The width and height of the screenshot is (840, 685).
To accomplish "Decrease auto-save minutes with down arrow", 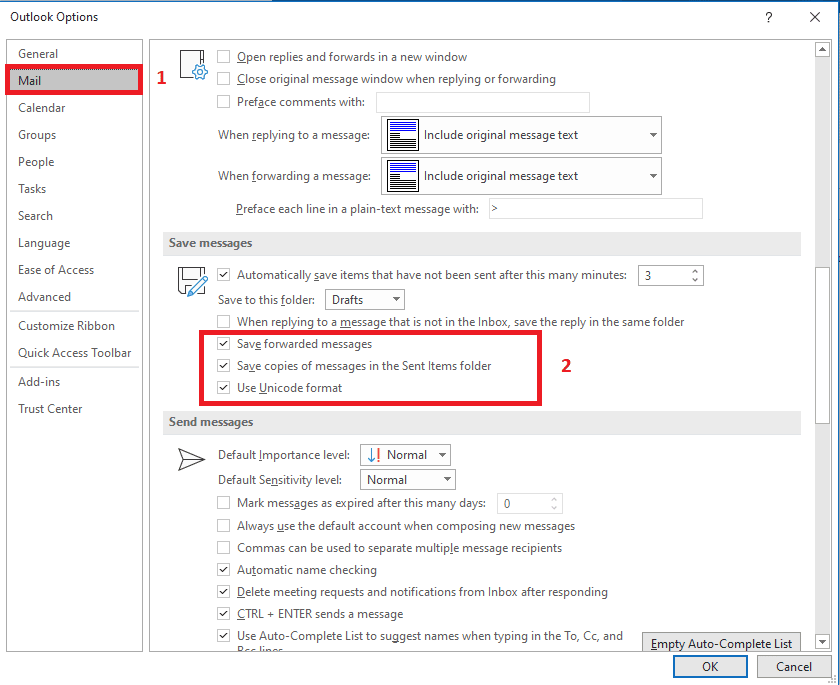I will coord(695,280).
